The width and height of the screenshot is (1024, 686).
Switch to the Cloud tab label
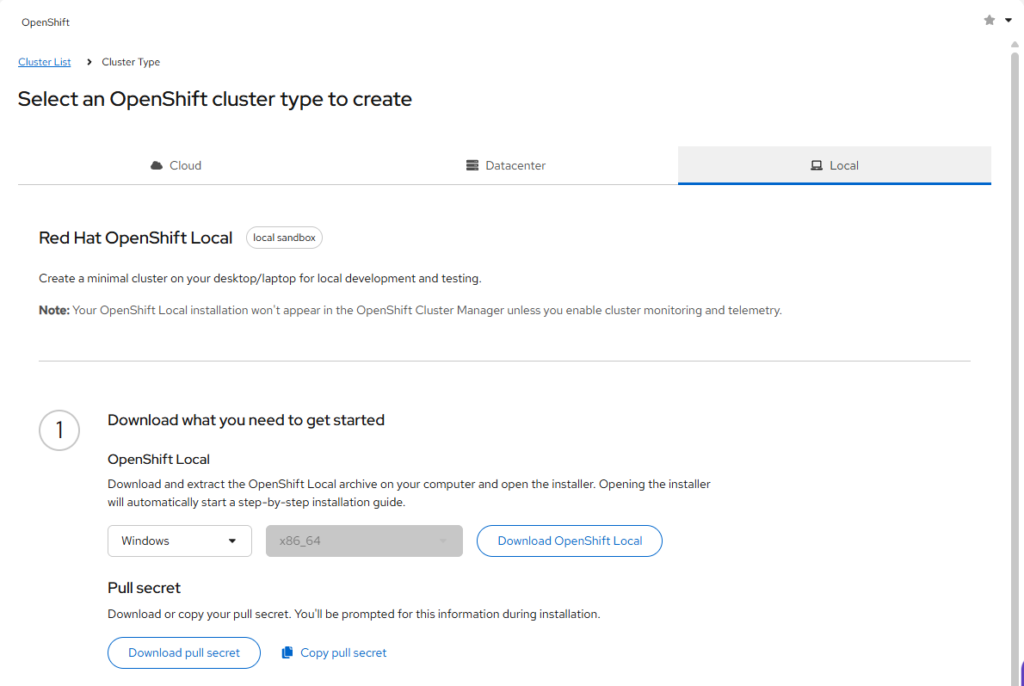[185, 166]
